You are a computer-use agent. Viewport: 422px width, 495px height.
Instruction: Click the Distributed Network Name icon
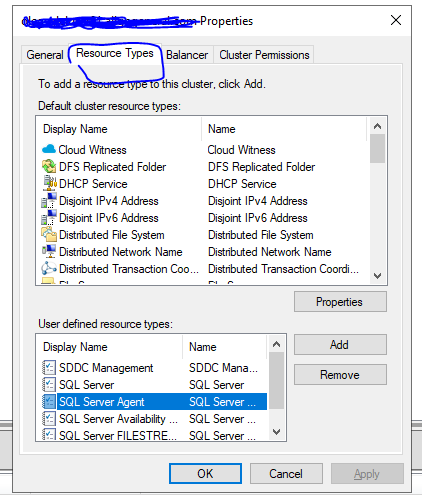49,251
